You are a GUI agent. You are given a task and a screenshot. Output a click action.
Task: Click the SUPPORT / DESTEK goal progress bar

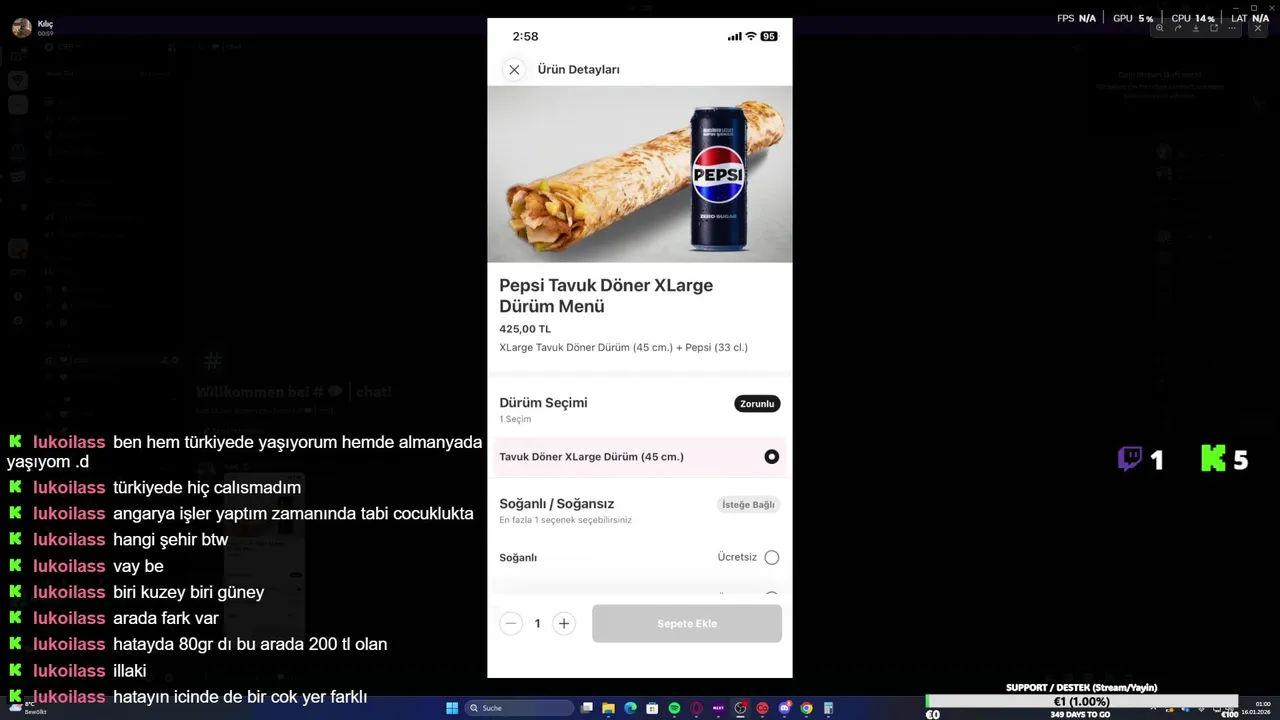point(1082,702)
